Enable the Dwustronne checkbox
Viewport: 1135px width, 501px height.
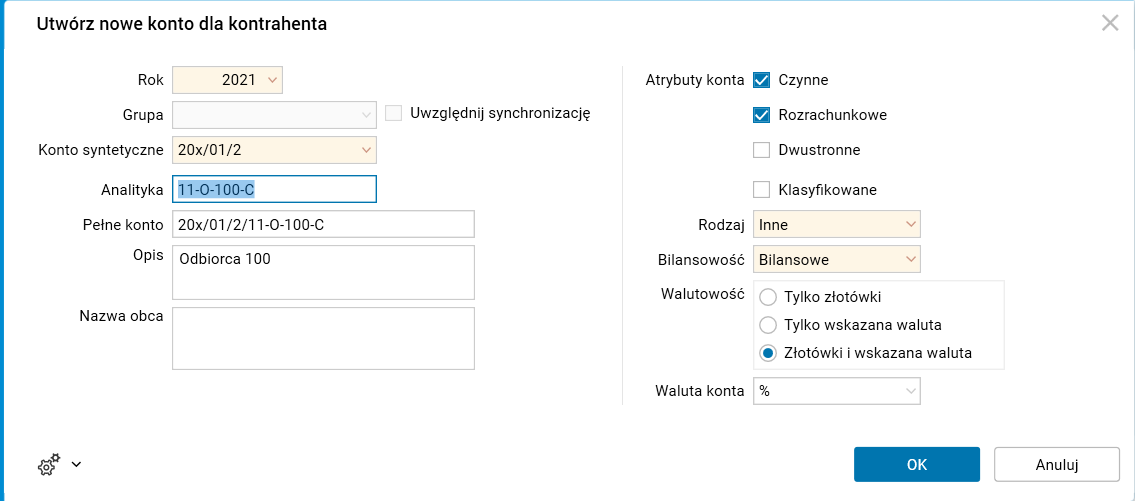(x=762, y=150)
